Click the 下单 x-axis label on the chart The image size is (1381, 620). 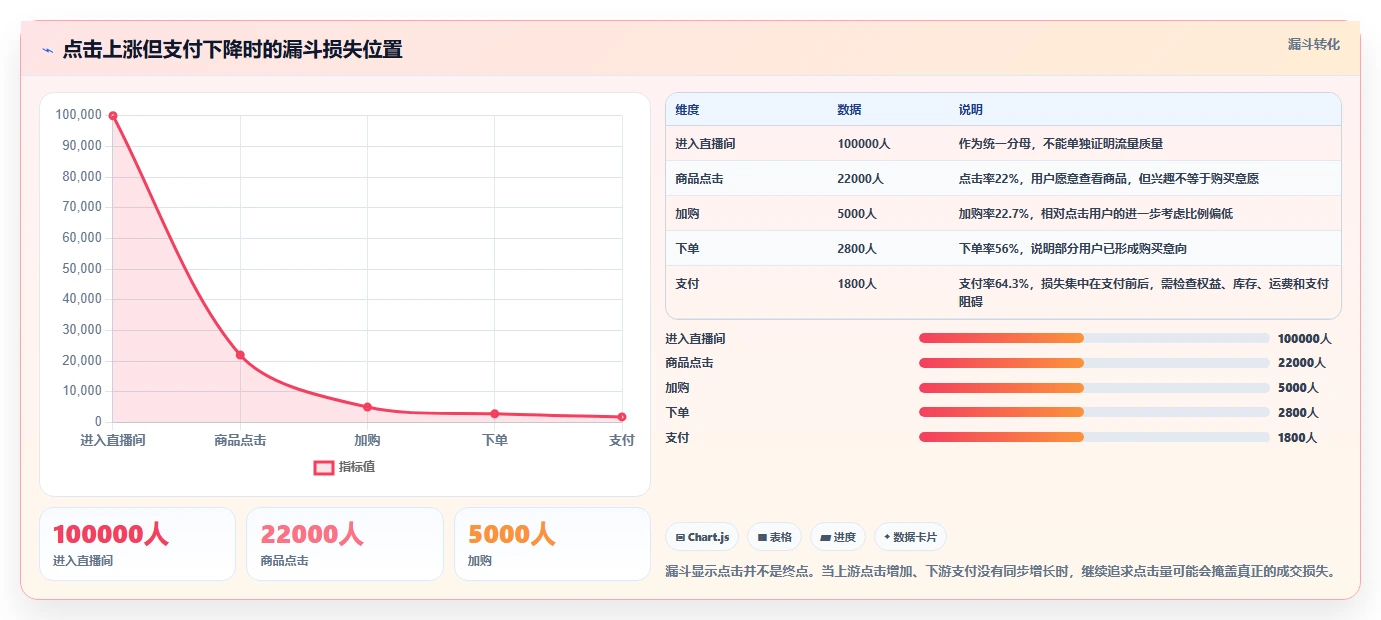(495, 440)
